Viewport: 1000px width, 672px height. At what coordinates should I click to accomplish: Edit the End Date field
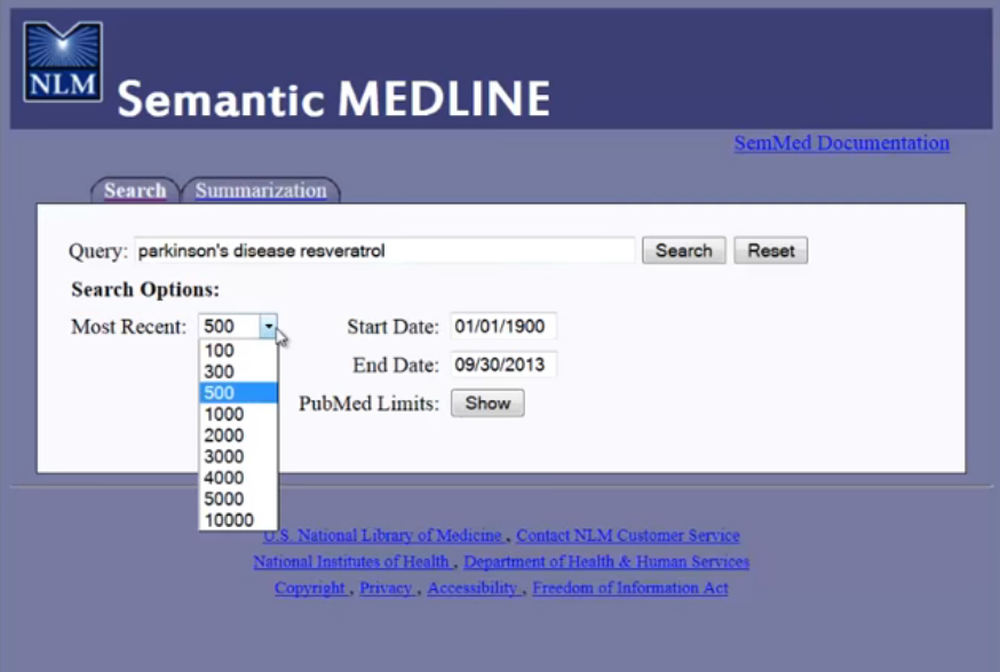(503, 365)
